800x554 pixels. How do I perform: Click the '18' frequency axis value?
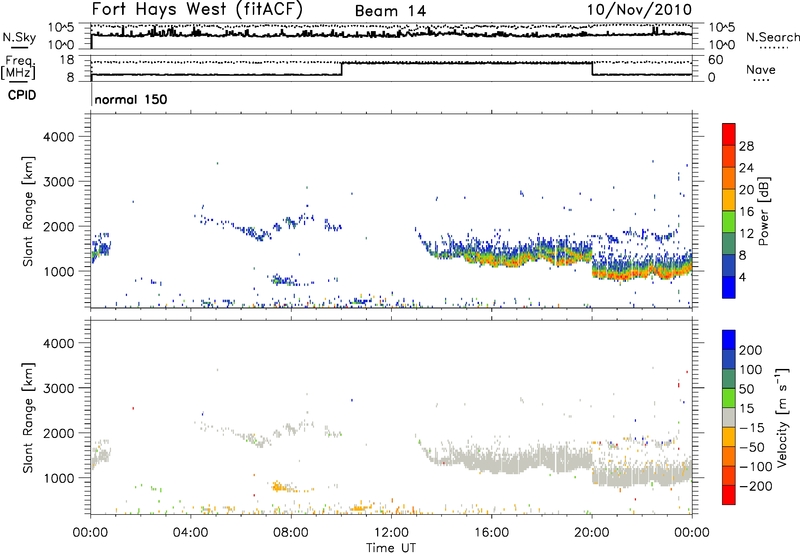(x=66, y=60)
